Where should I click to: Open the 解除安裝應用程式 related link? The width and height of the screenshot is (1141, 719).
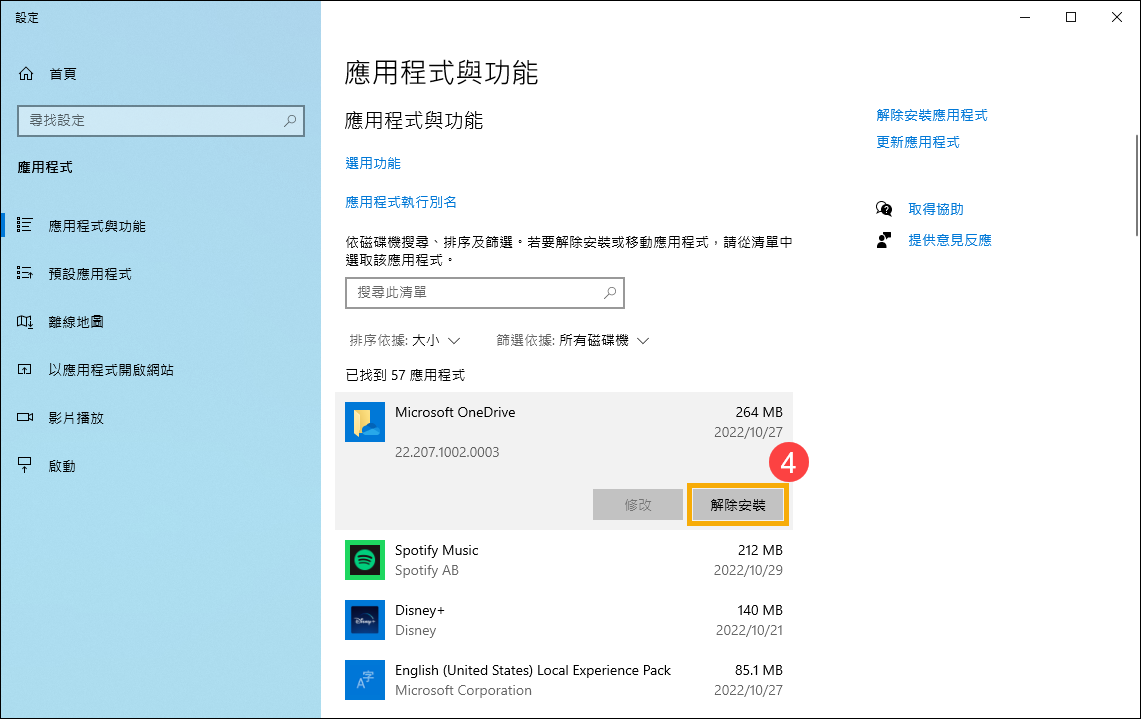pos(931,115)
